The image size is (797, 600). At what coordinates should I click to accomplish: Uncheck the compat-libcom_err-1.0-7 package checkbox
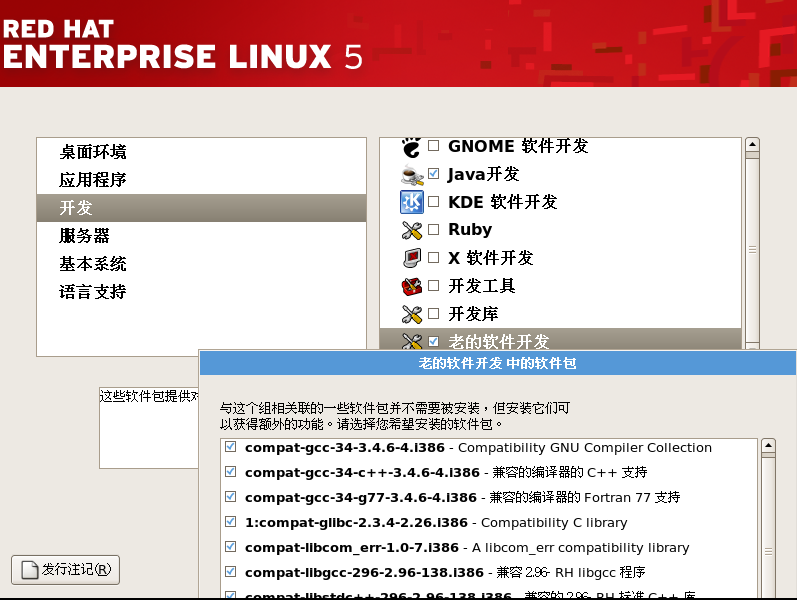[x=231, y=547]
